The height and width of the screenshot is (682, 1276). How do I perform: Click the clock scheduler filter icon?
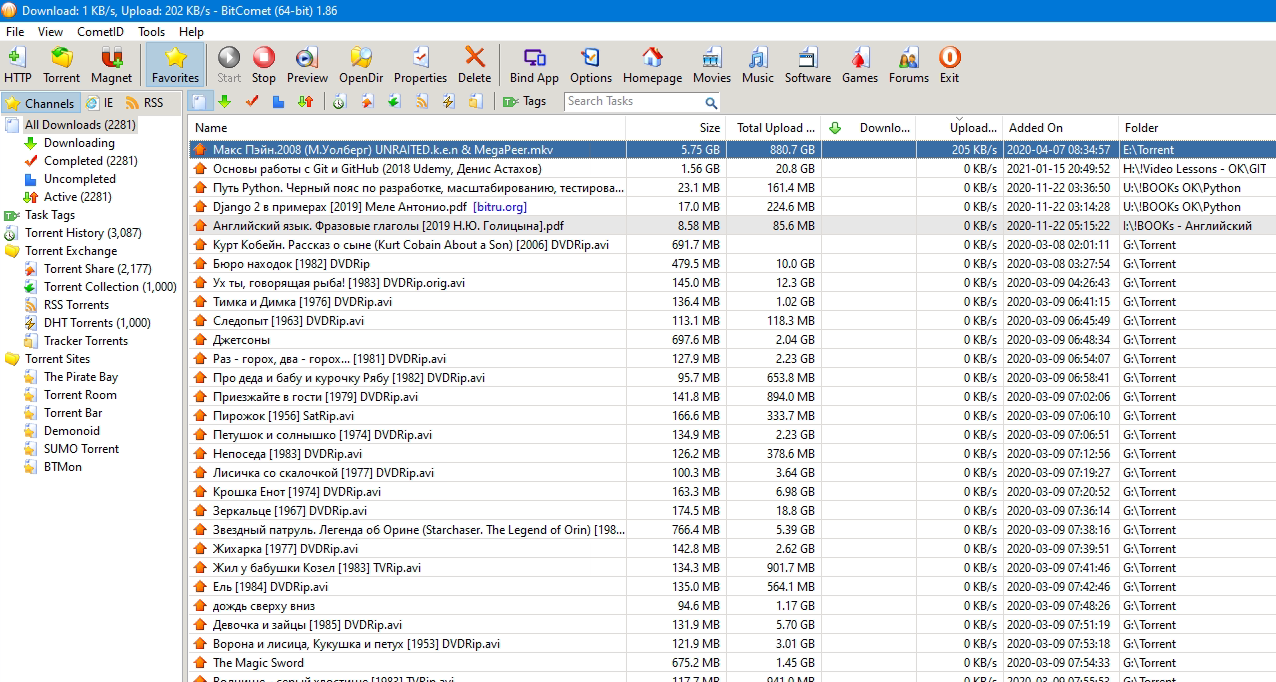click(340, 101)
